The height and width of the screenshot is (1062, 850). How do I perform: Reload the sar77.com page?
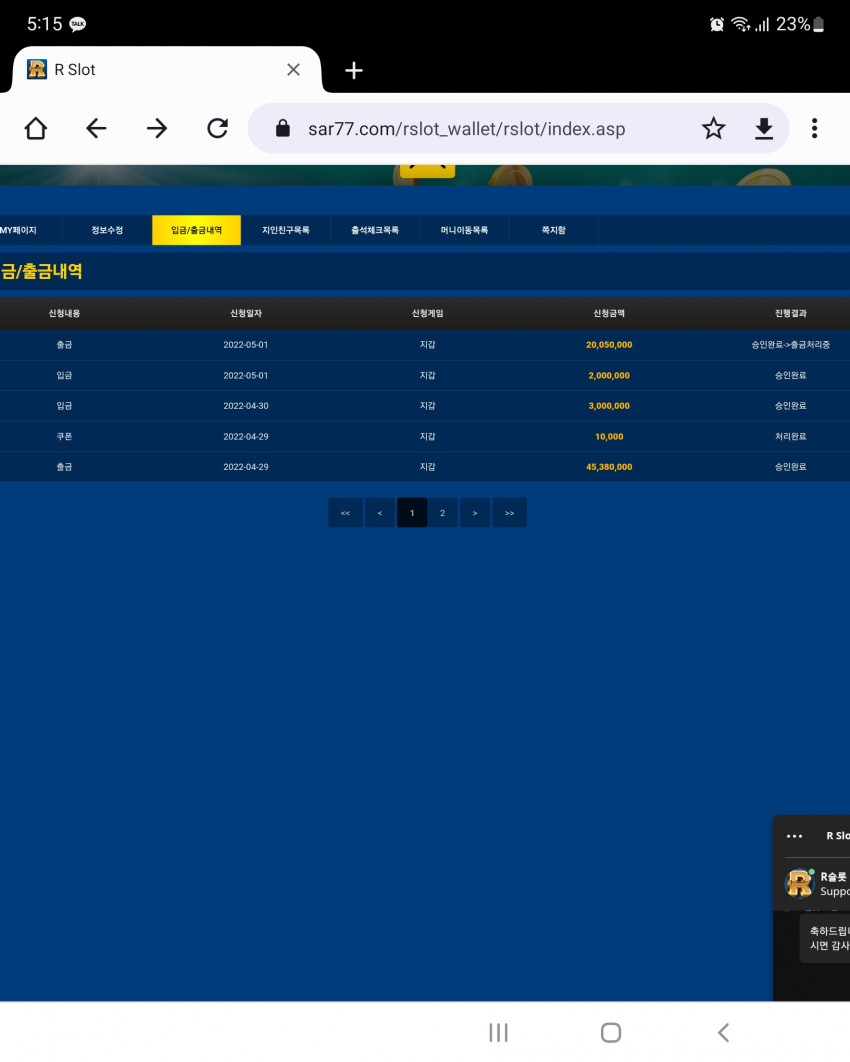pos(217,128)
